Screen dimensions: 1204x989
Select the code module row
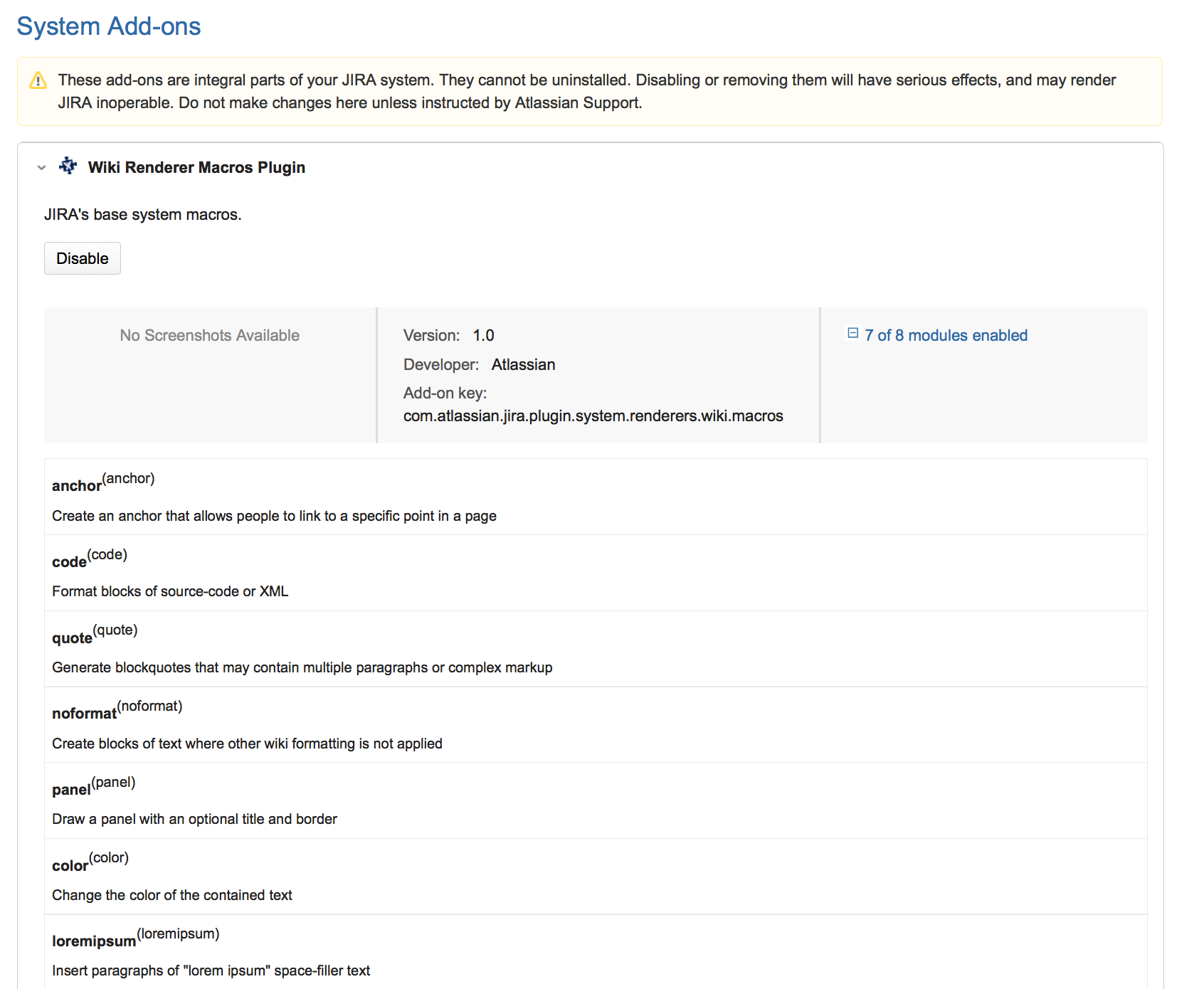coord(595,573)
